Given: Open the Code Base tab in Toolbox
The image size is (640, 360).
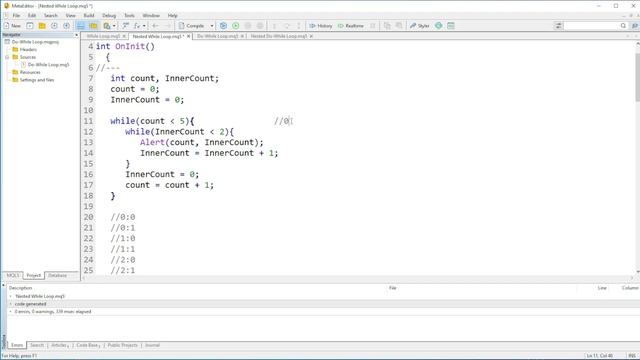Looking at the screenshot, I should [88, 345].
